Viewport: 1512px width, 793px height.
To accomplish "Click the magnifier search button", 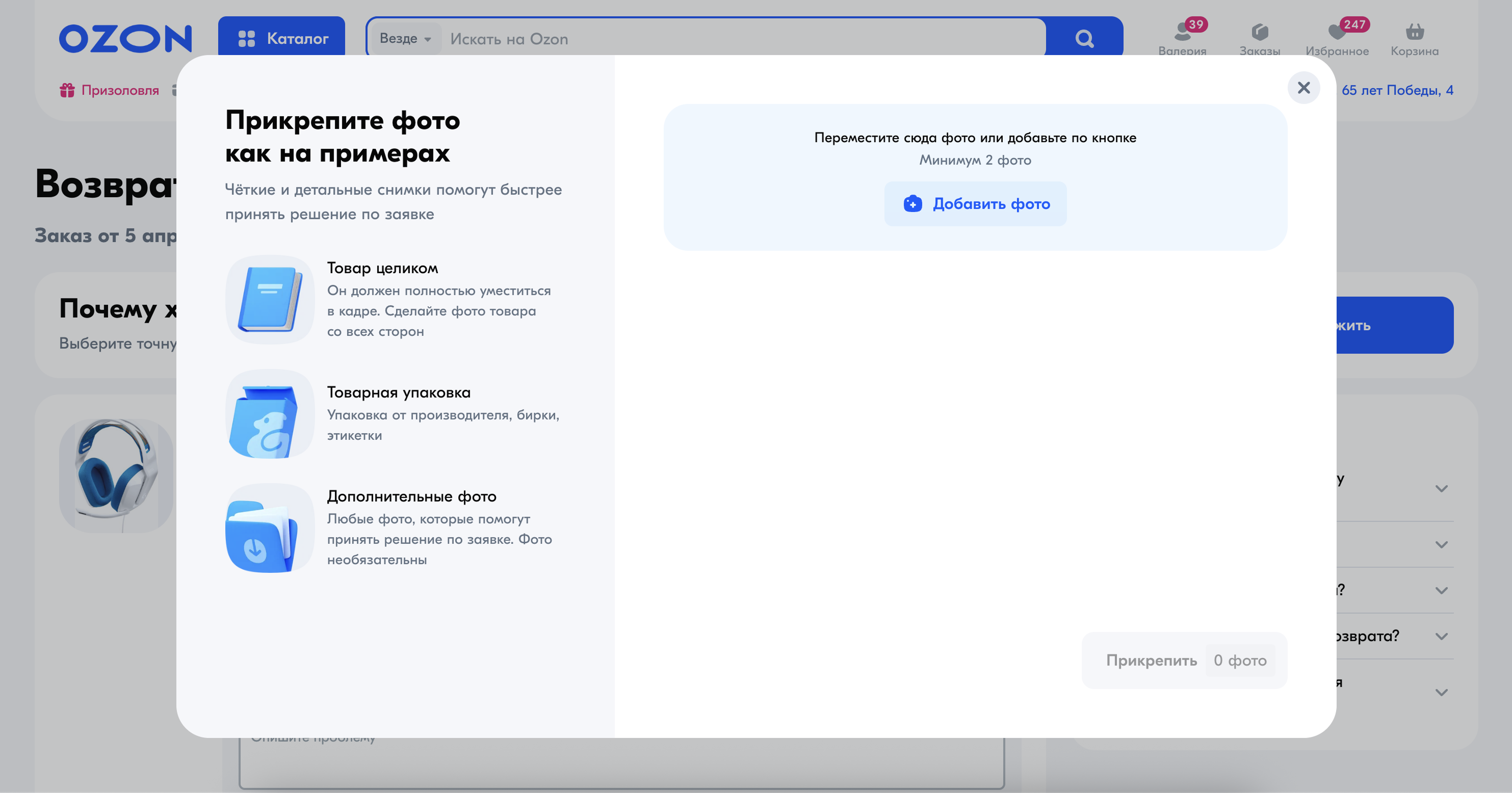I will click(1084, 39).
